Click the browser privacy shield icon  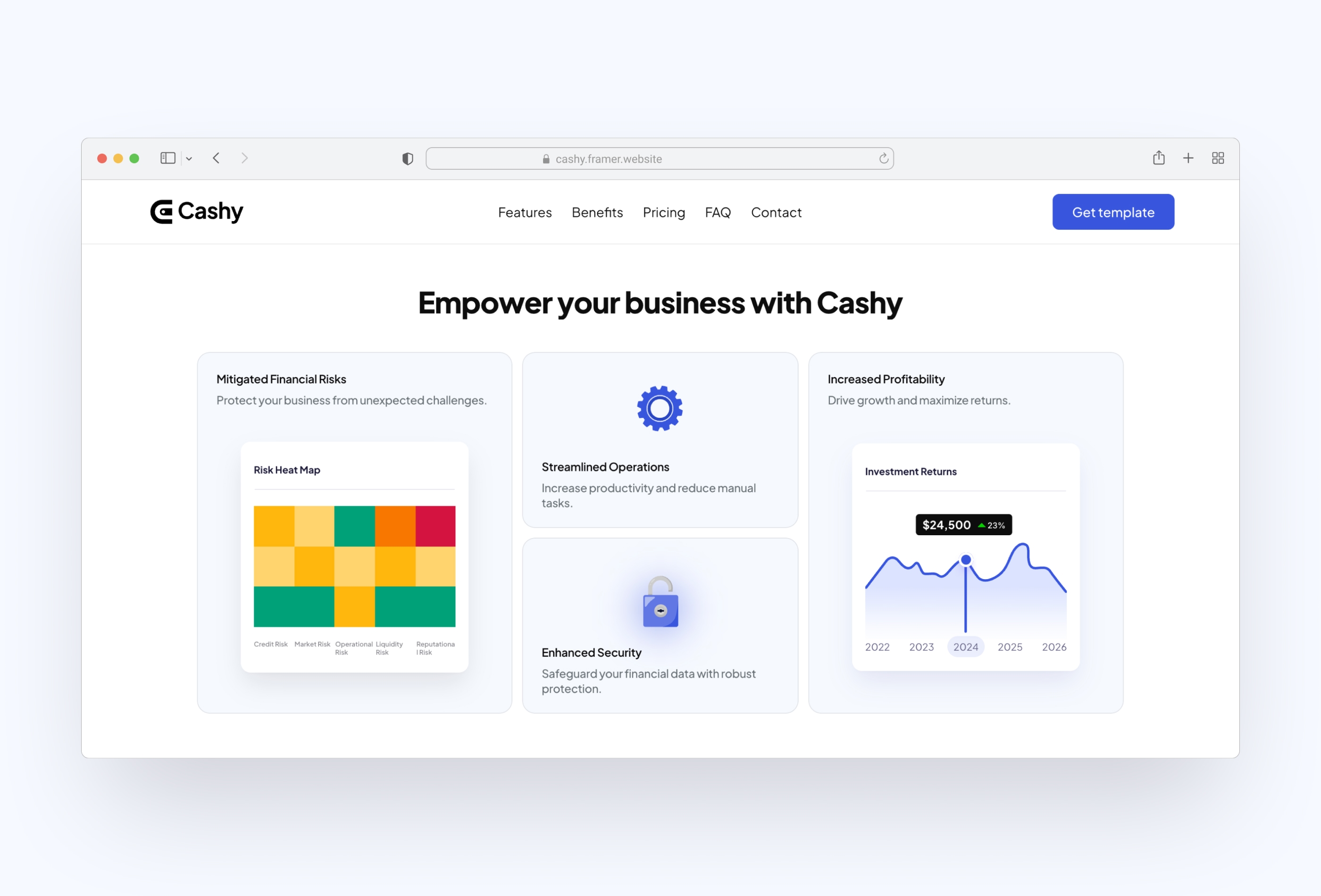click(408, 157)
